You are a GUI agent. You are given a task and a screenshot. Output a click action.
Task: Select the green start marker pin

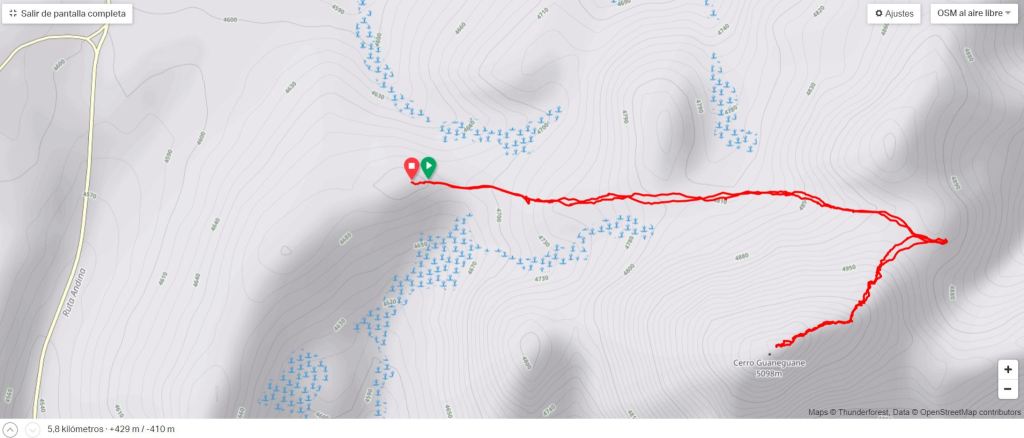[428, 168]
